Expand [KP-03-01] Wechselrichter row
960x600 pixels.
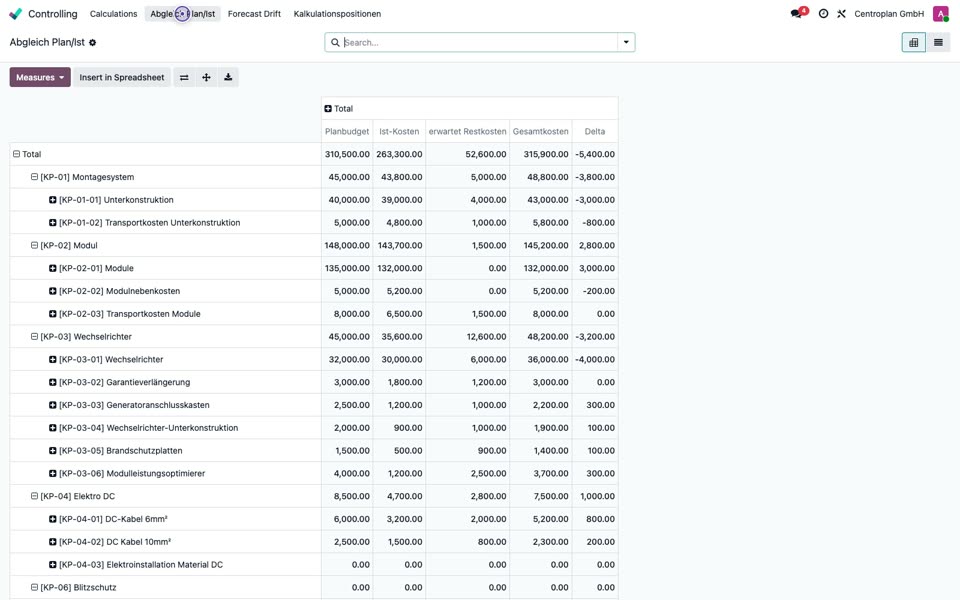click(165, 359)
